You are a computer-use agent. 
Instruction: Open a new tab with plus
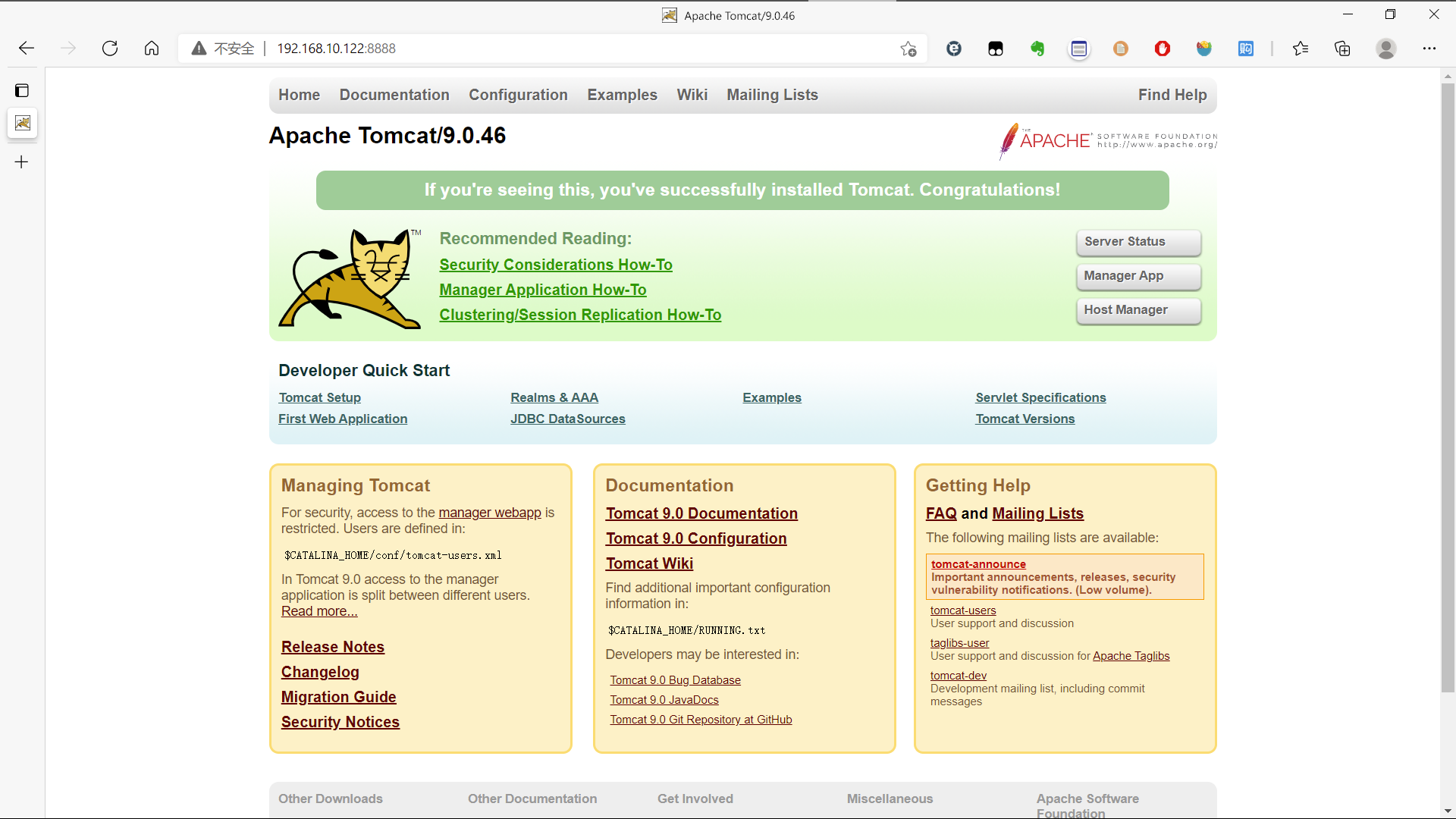click(22, 162)
